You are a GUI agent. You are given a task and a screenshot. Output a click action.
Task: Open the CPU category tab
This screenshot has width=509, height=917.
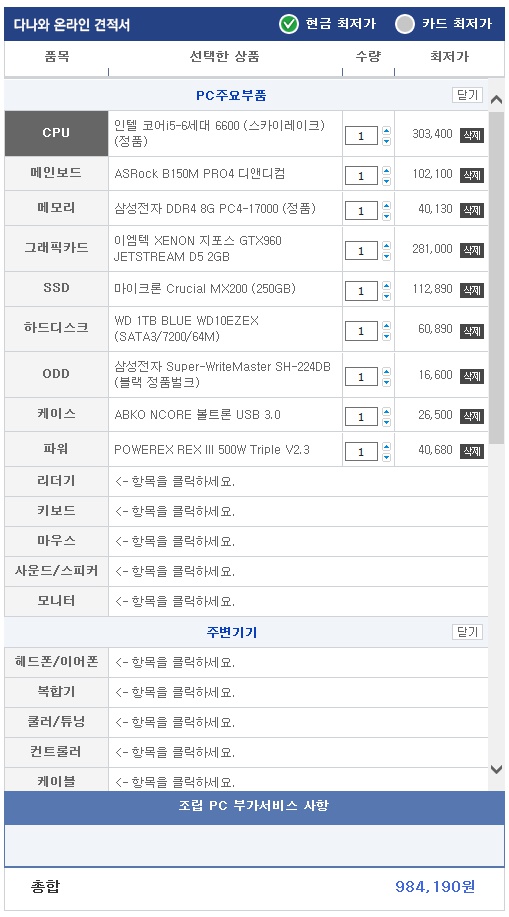coord(56,133)
